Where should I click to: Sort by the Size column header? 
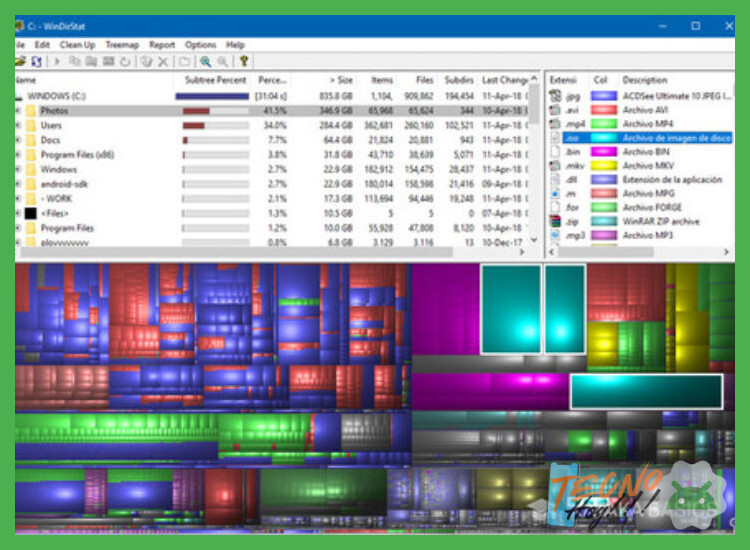coord(342,80)
